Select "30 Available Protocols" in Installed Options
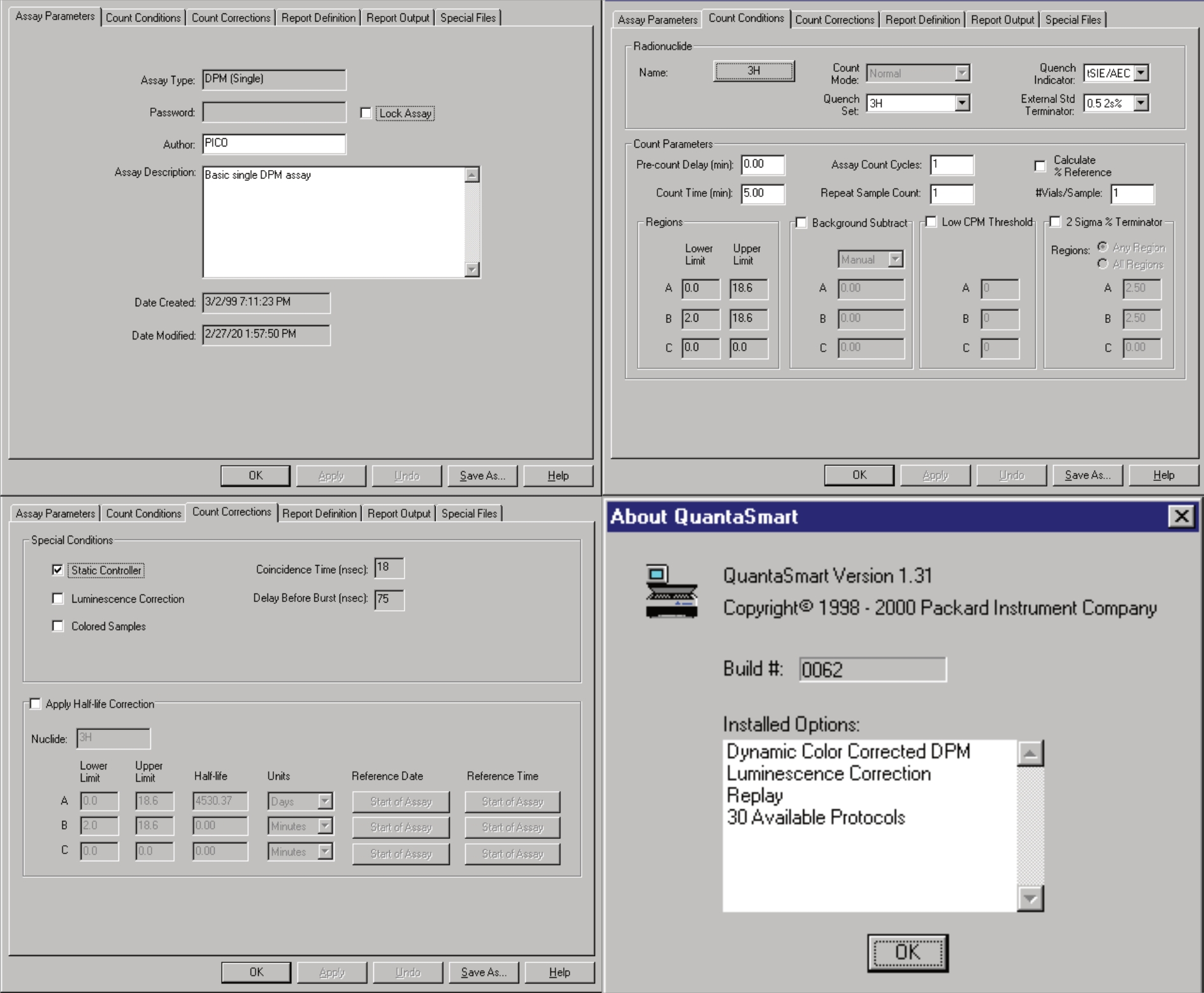Viewport: 1204px width, 993px height. pyautogui.click(x=816, y=817)
